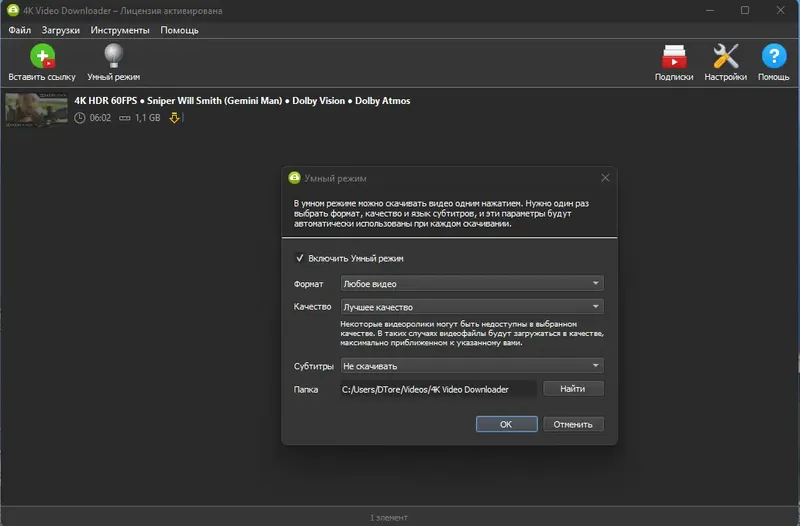Close the Умный режим dialog with X
The width and height of the screenshot is (800, 526).
(605, 178)
